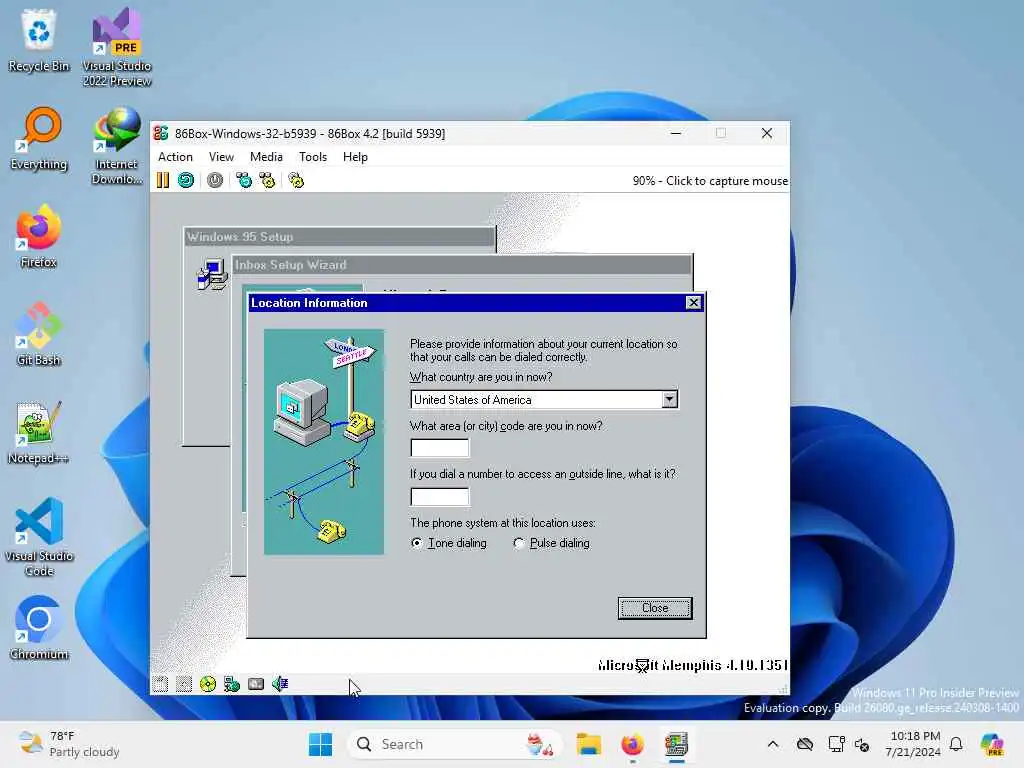Click the network status bar icon

232,684
